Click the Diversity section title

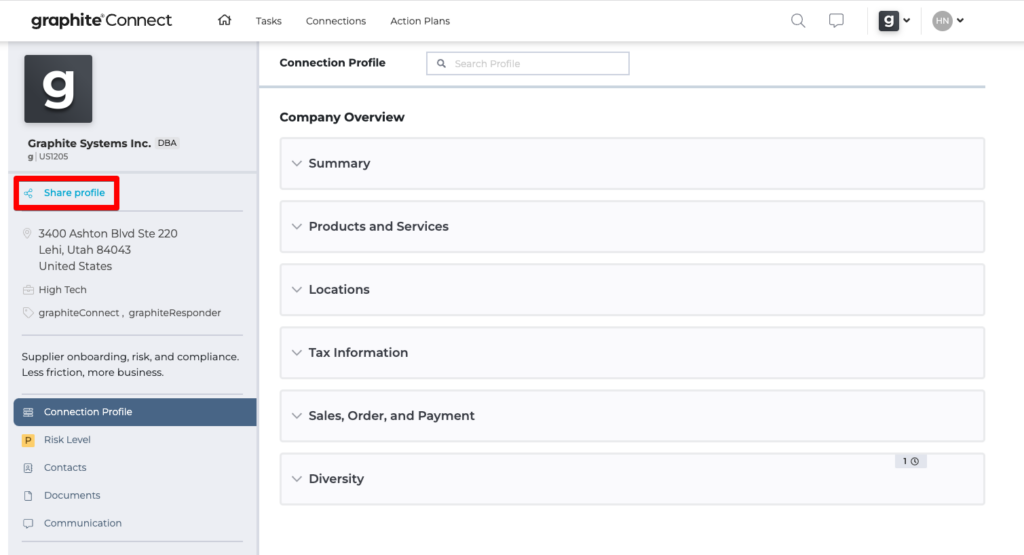(336, 479)
